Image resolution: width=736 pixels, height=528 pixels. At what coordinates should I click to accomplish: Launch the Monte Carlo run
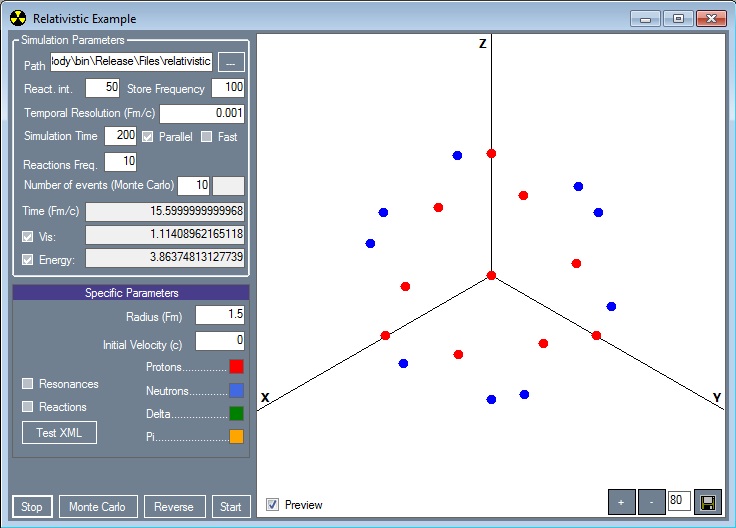[x=98, y=507]
